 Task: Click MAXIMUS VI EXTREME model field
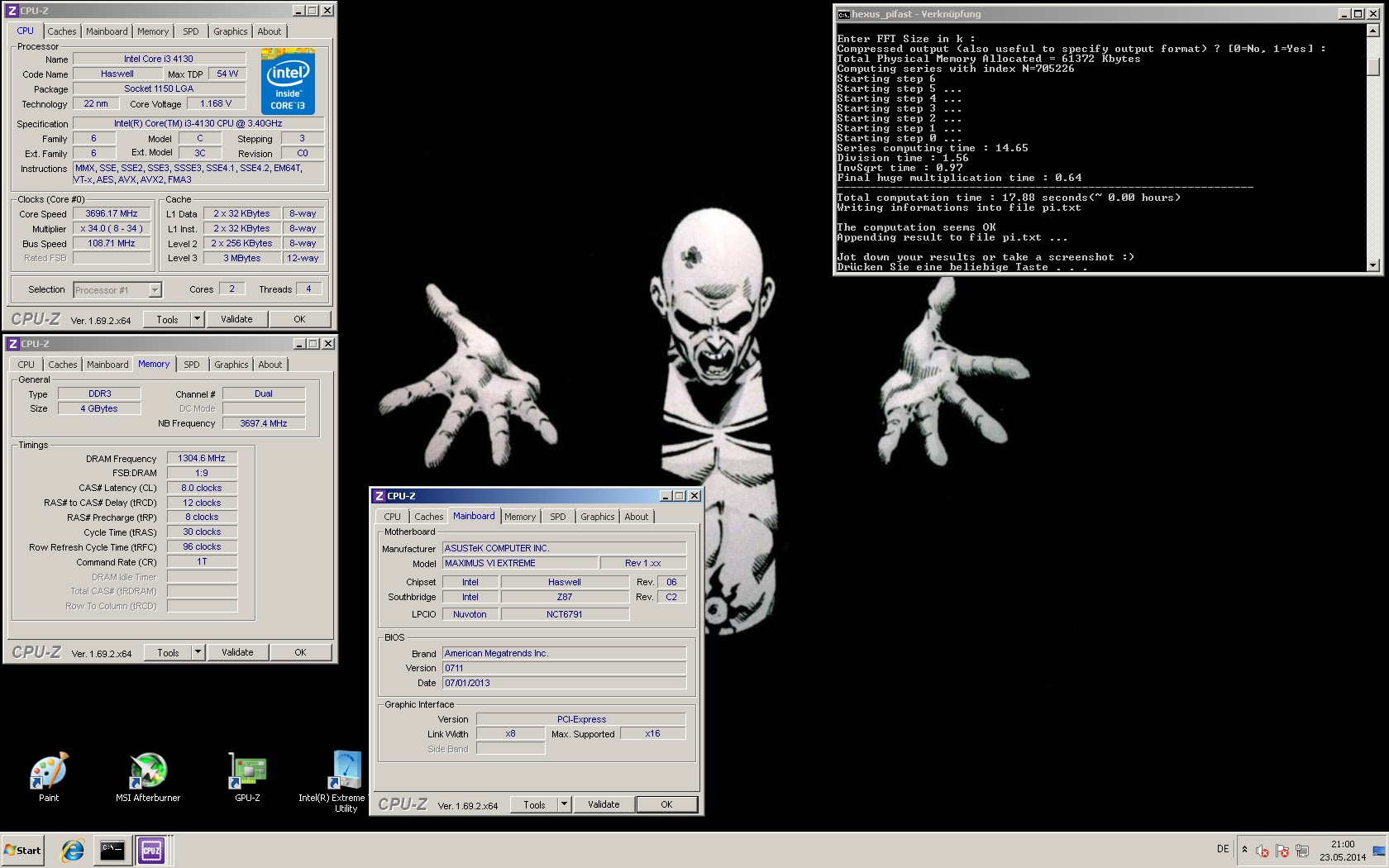(520, 563)
